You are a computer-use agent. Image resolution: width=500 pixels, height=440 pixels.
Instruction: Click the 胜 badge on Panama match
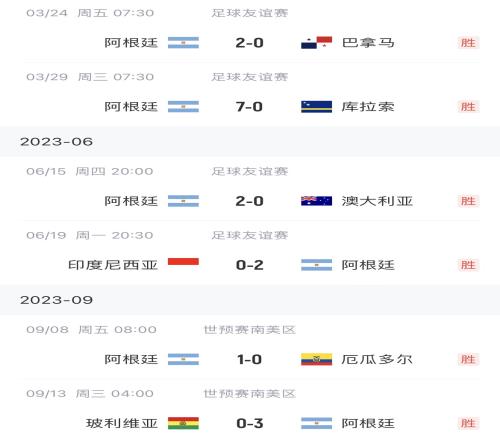click(468, 43)
